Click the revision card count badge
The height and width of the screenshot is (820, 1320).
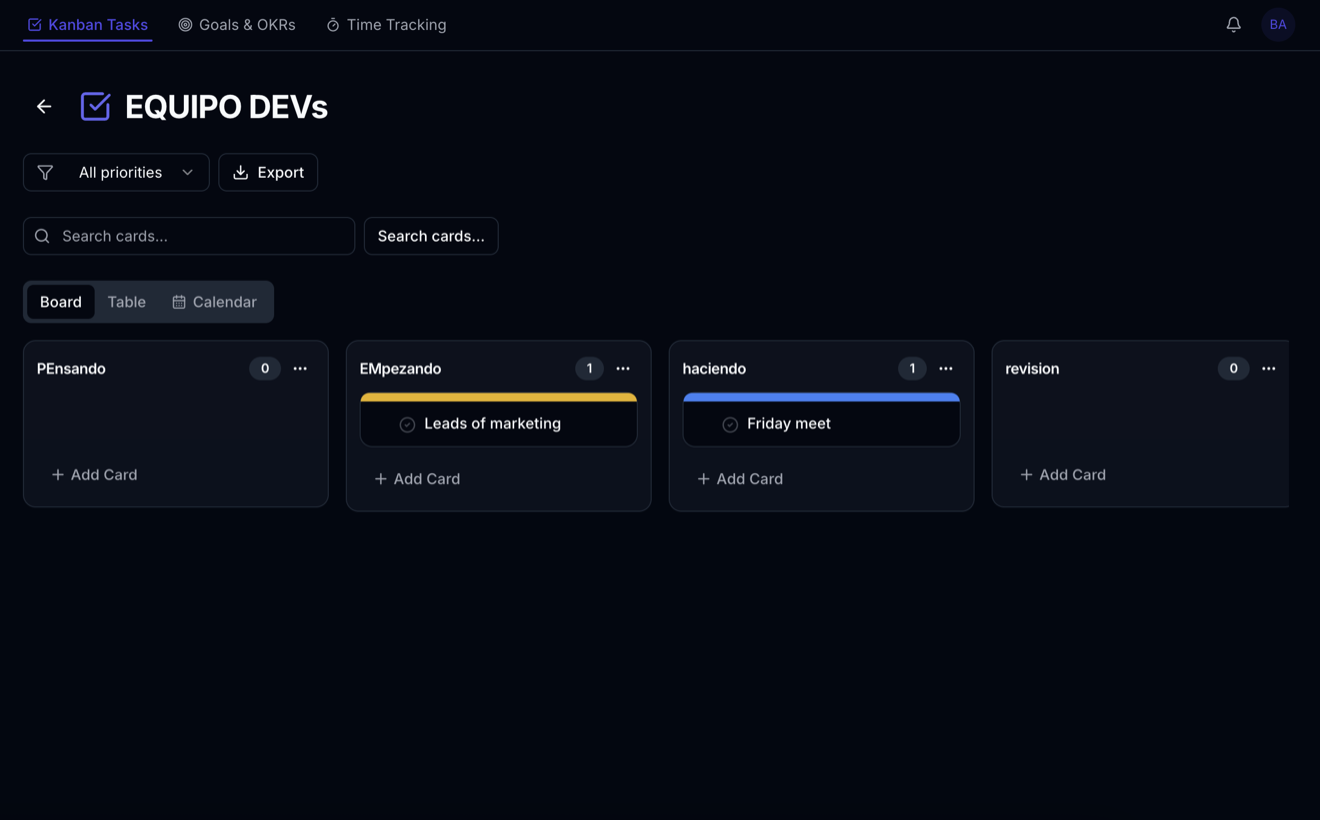point(1233,369)
